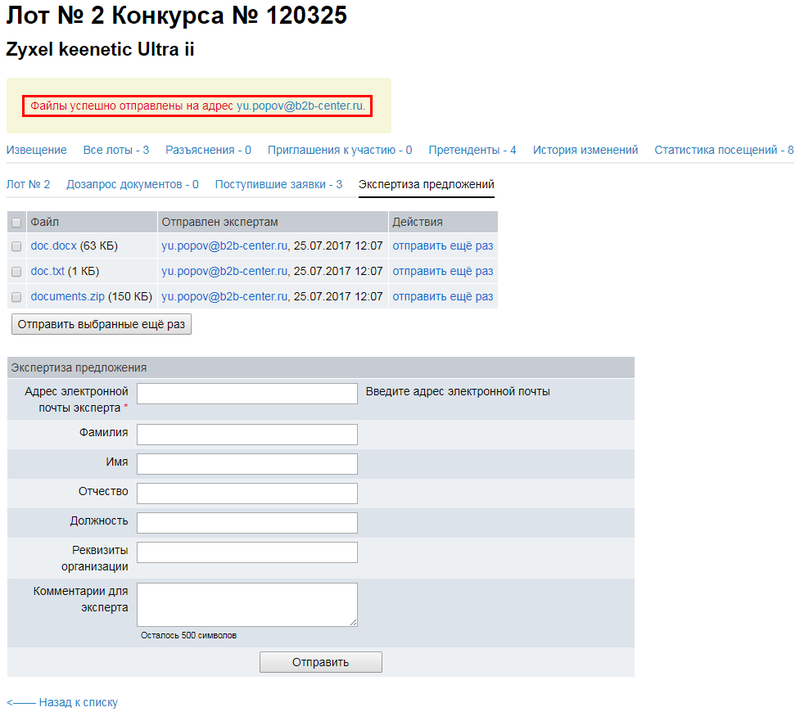Download the documents.zip file

click(x=68, y=297)
